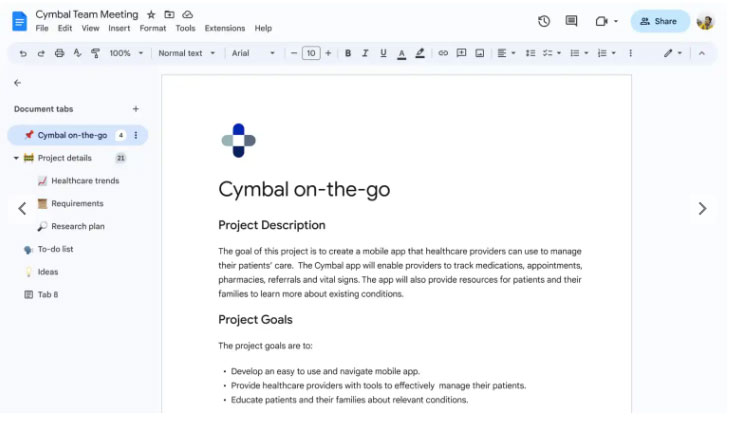
Task: Open the Arial font dropdown
Action: pos(253,53)
